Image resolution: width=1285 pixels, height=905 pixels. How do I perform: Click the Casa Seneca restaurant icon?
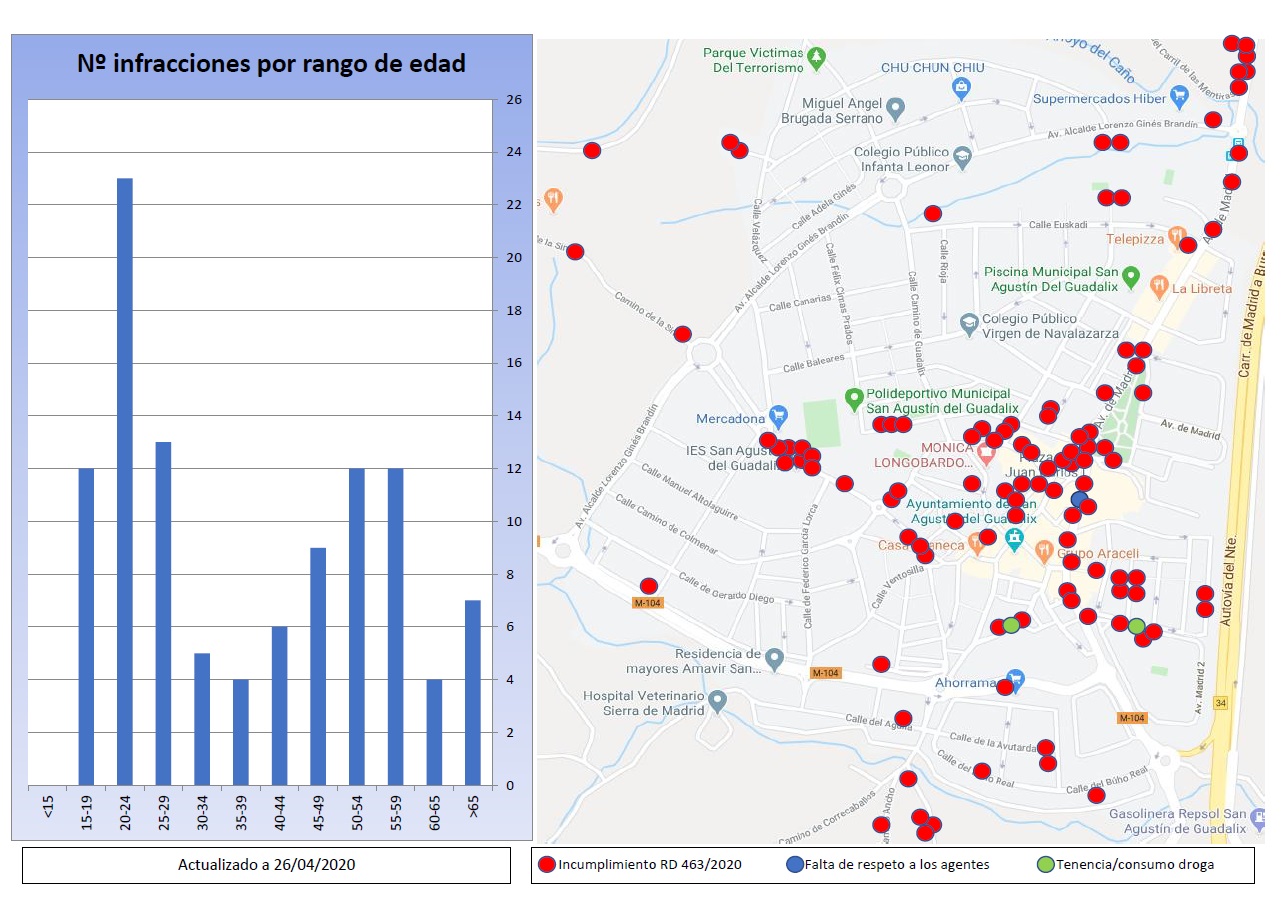pyautogui.click(x=977, y=545)
